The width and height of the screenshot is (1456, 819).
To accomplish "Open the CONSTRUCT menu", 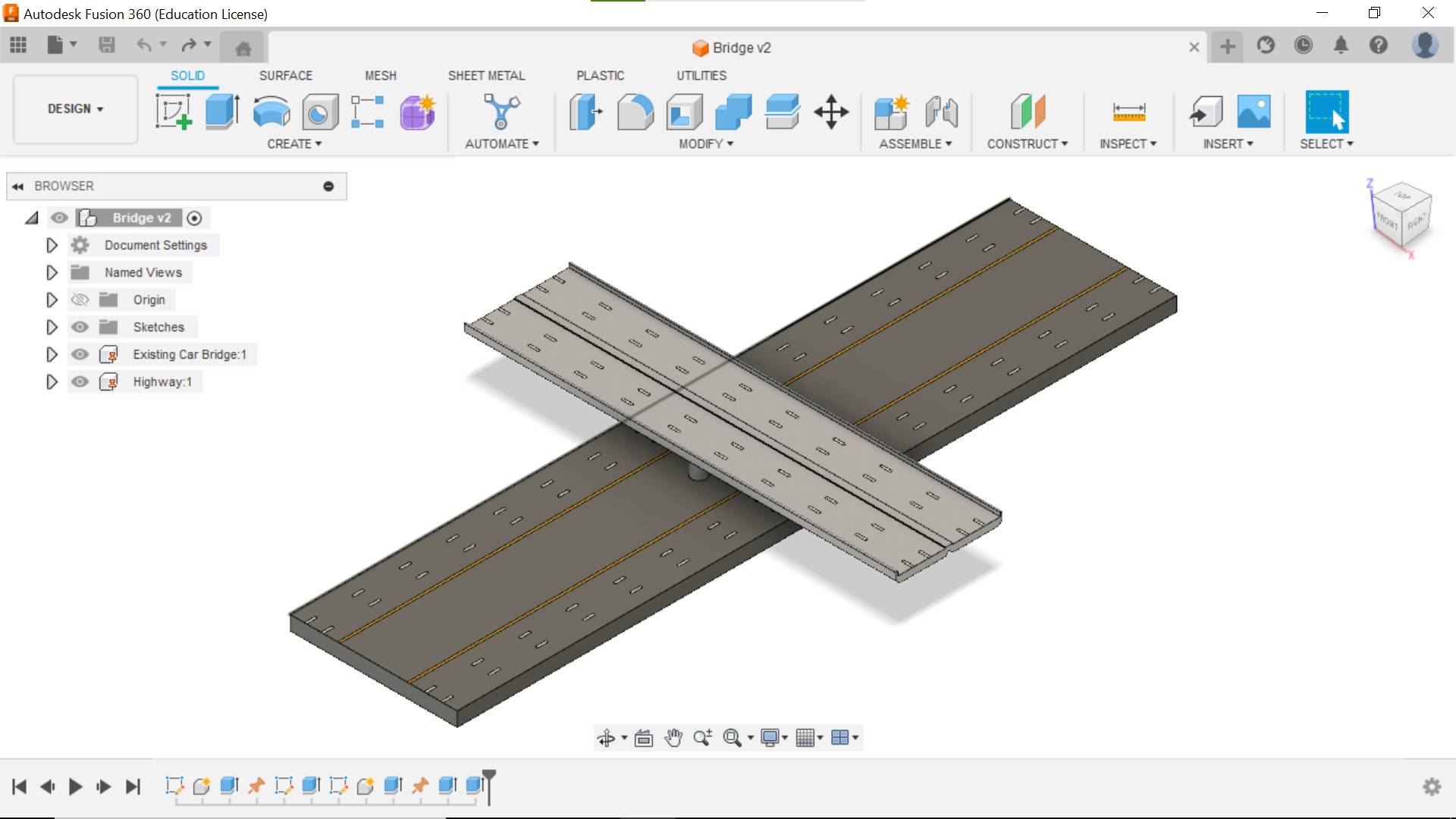I will (1027, 143).
